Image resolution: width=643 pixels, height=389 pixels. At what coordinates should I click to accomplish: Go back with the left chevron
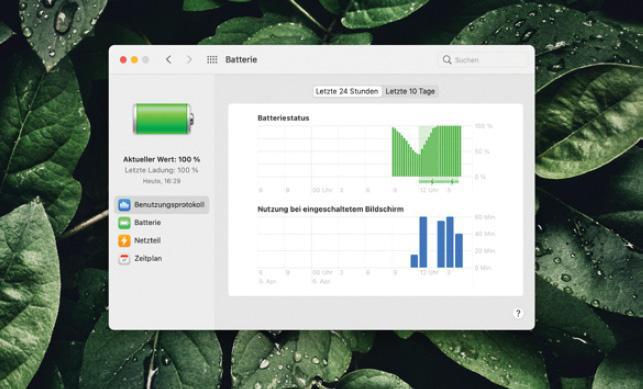[x=169, y=60]
